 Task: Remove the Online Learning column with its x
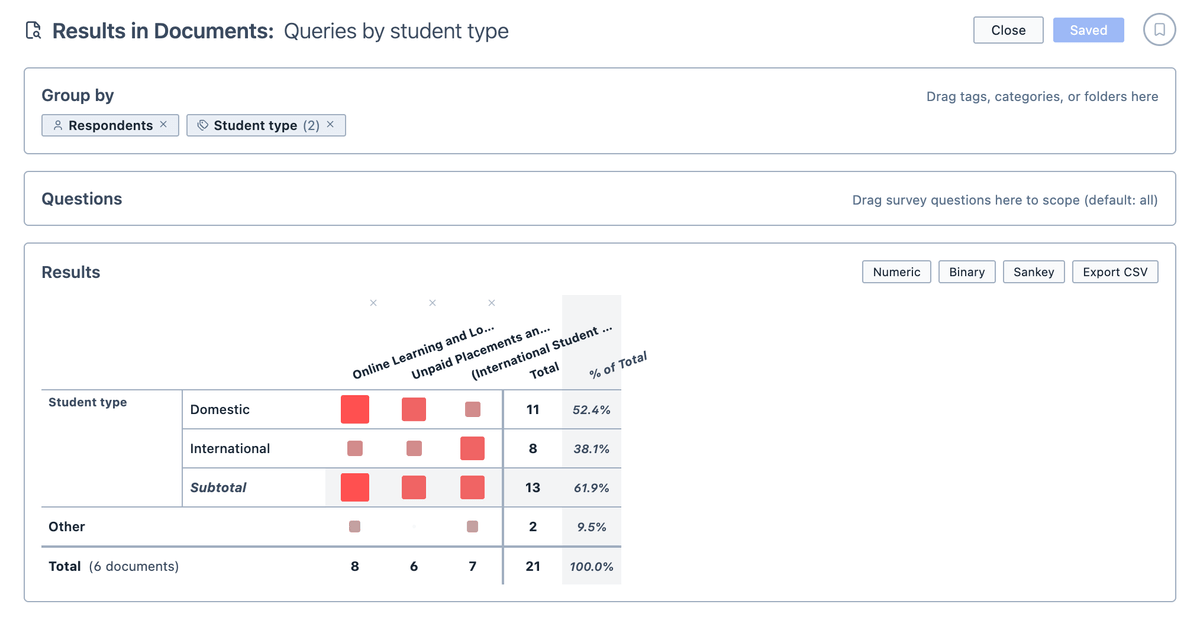coord(373,303)
